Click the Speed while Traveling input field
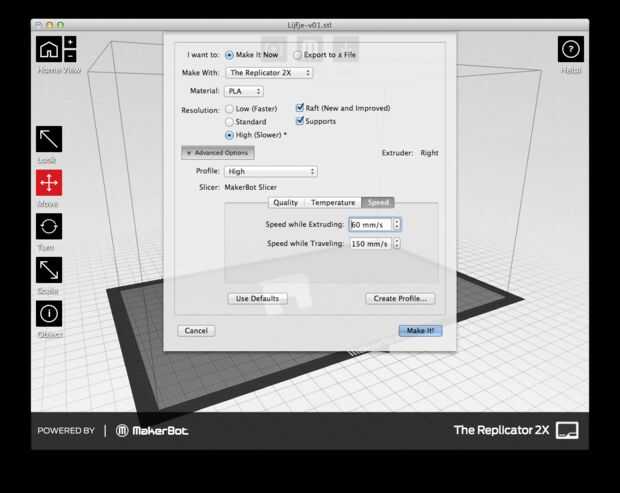The image size is (620, 493). click(370, 244)
